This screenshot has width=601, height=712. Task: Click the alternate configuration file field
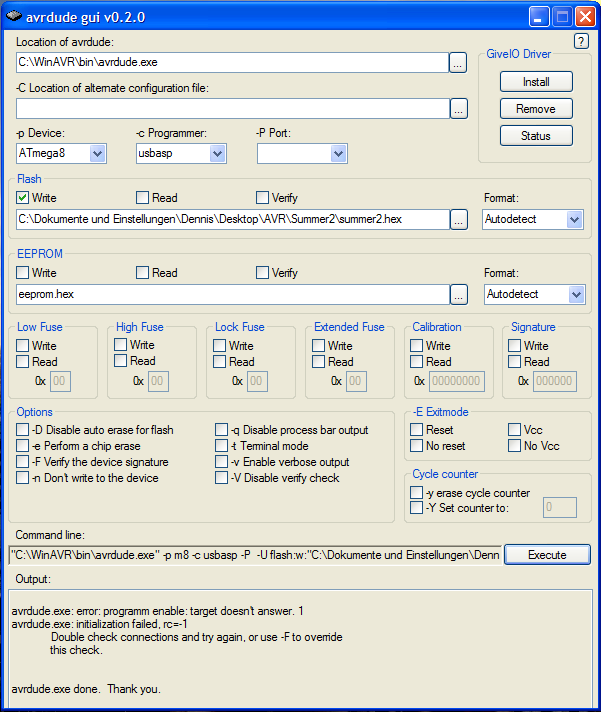pos(233,109)
